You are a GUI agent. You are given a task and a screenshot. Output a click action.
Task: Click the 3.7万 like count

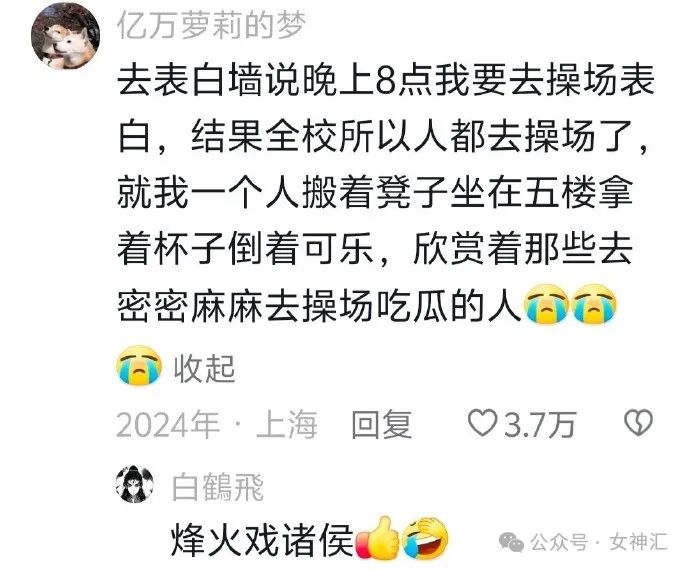(540, 425)
